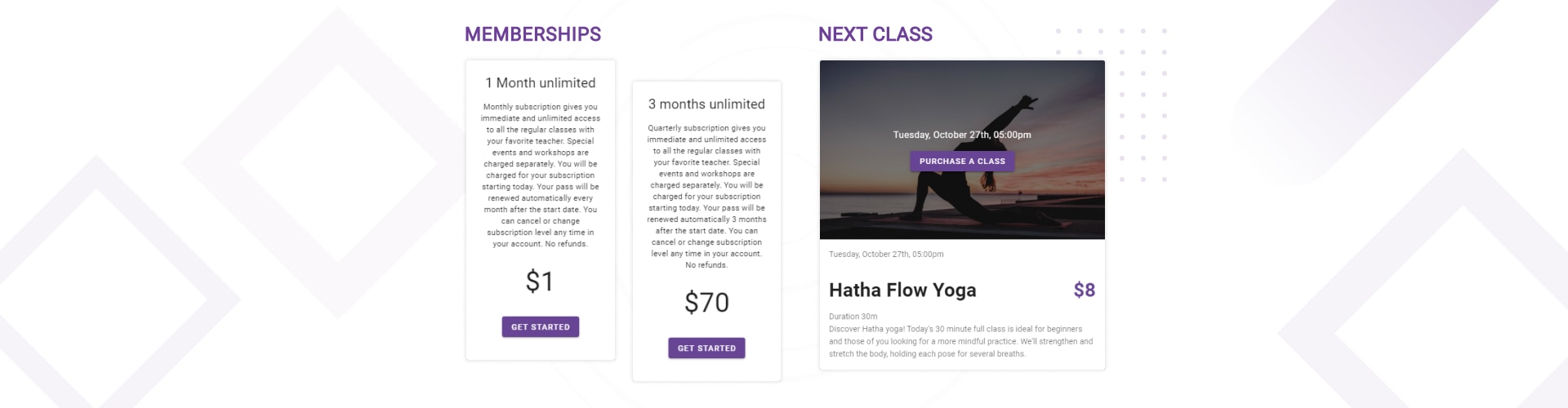Viewport: 1568px width, 408px height.
Task: Click the quarterly subscription description paragraph
Action: [706, 197]
